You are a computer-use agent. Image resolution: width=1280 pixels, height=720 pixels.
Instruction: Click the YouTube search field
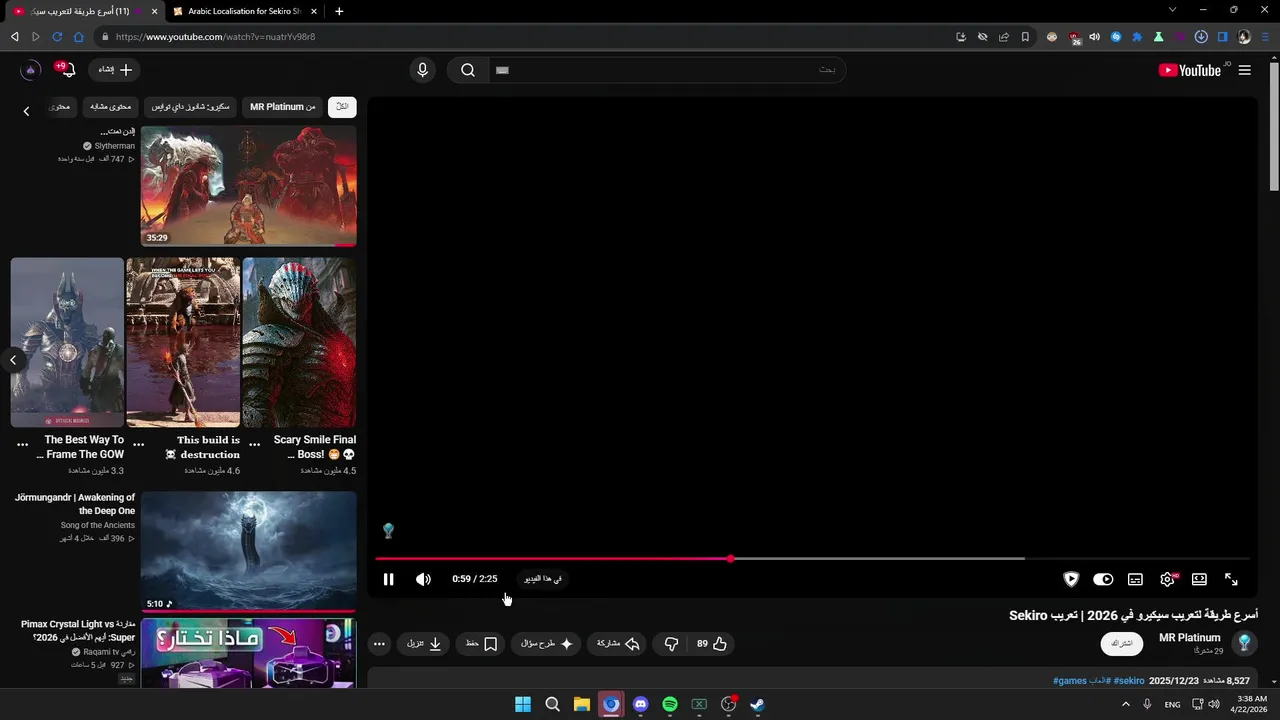tap(667, 70)
